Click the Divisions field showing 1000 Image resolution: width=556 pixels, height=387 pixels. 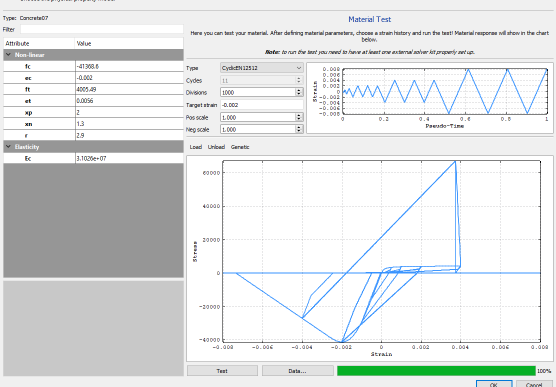[x=258, y=92]
